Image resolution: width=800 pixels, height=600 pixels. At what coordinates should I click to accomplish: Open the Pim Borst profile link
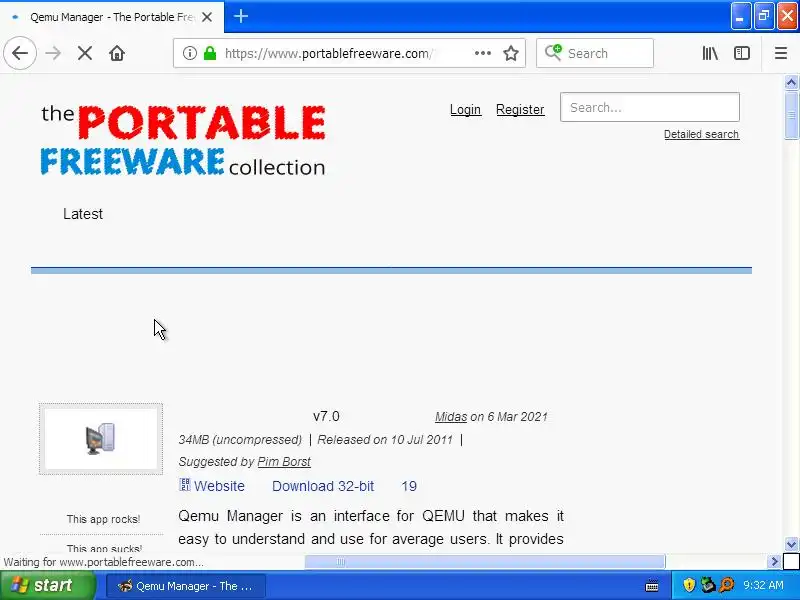(284, 462)
